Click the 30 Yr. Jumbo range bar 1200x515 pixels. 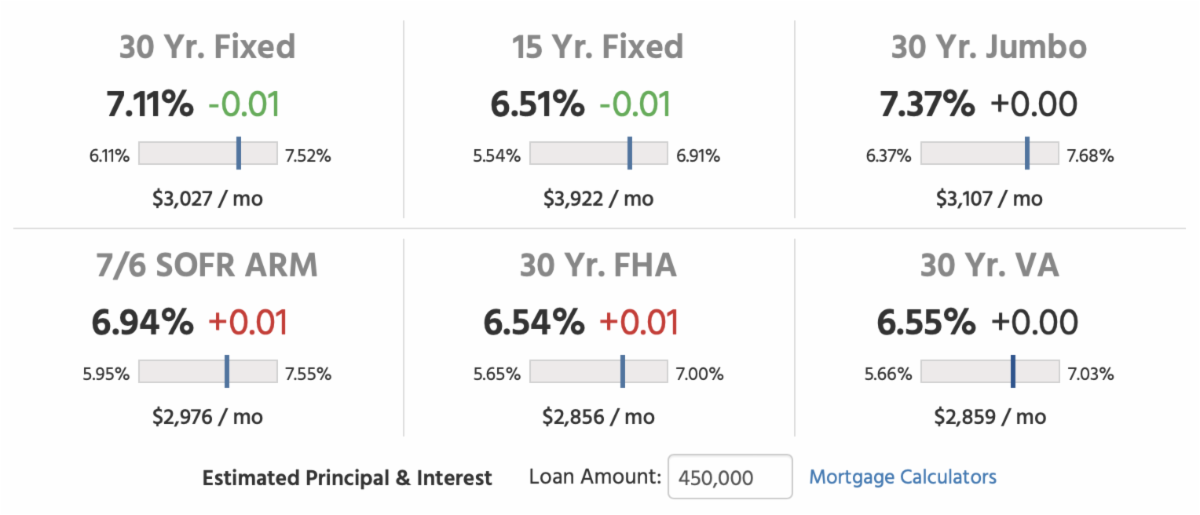pyautogui.click(x=989, y=153)
